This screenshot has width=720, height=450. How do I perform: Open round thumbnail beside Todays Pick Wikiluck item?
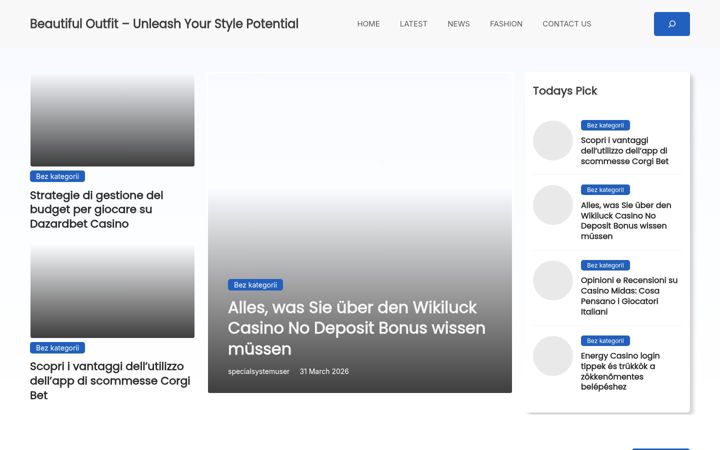click(553, 205)
